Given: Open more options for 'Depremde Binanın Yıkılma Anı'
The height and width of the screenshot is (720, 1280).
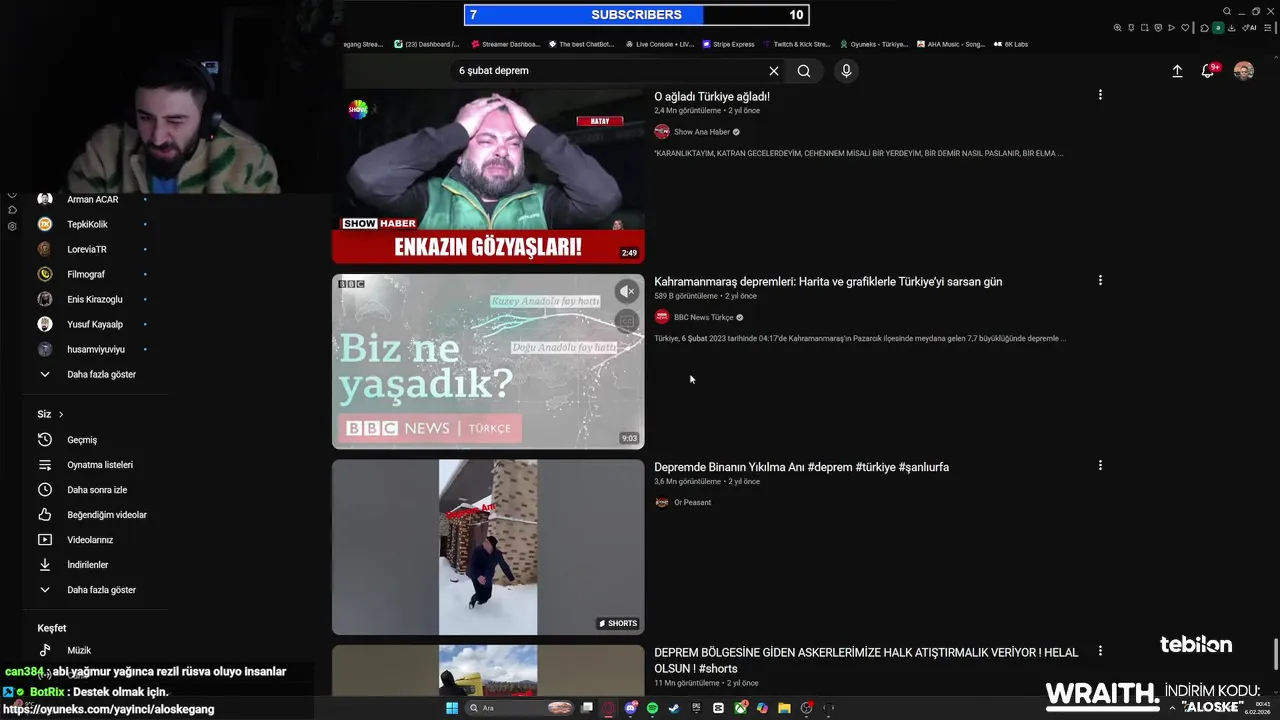Looking at the screenshot, I should pos(1100,465).
